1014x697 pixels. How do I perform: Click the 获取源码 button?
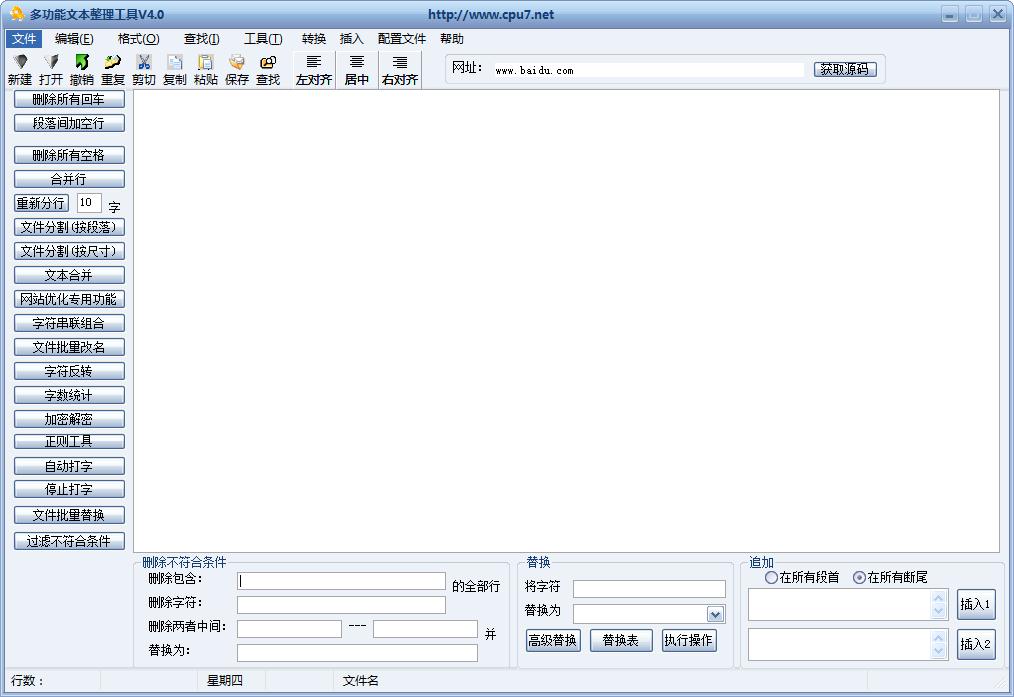click(846, 69)
